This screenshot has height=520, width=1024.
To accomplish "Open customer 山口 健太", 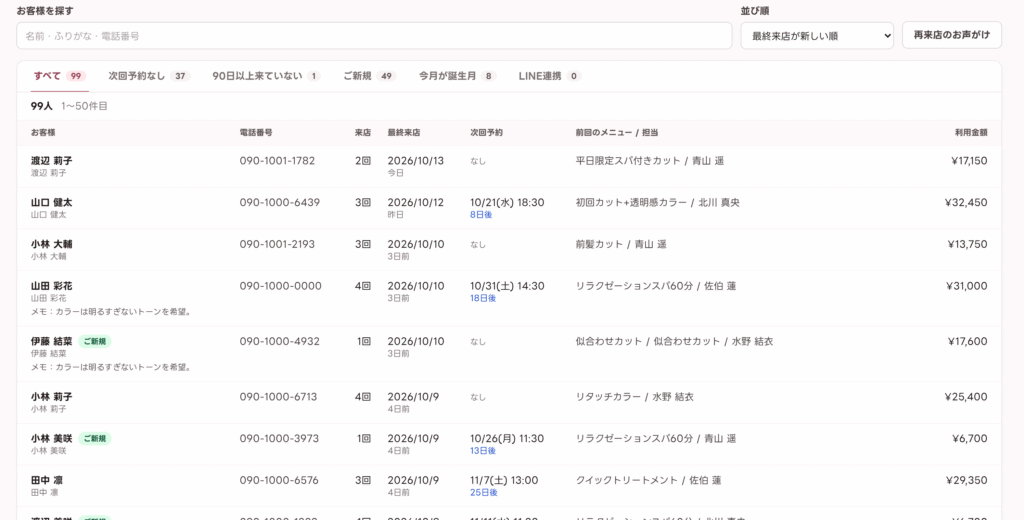I will [52, 203].
